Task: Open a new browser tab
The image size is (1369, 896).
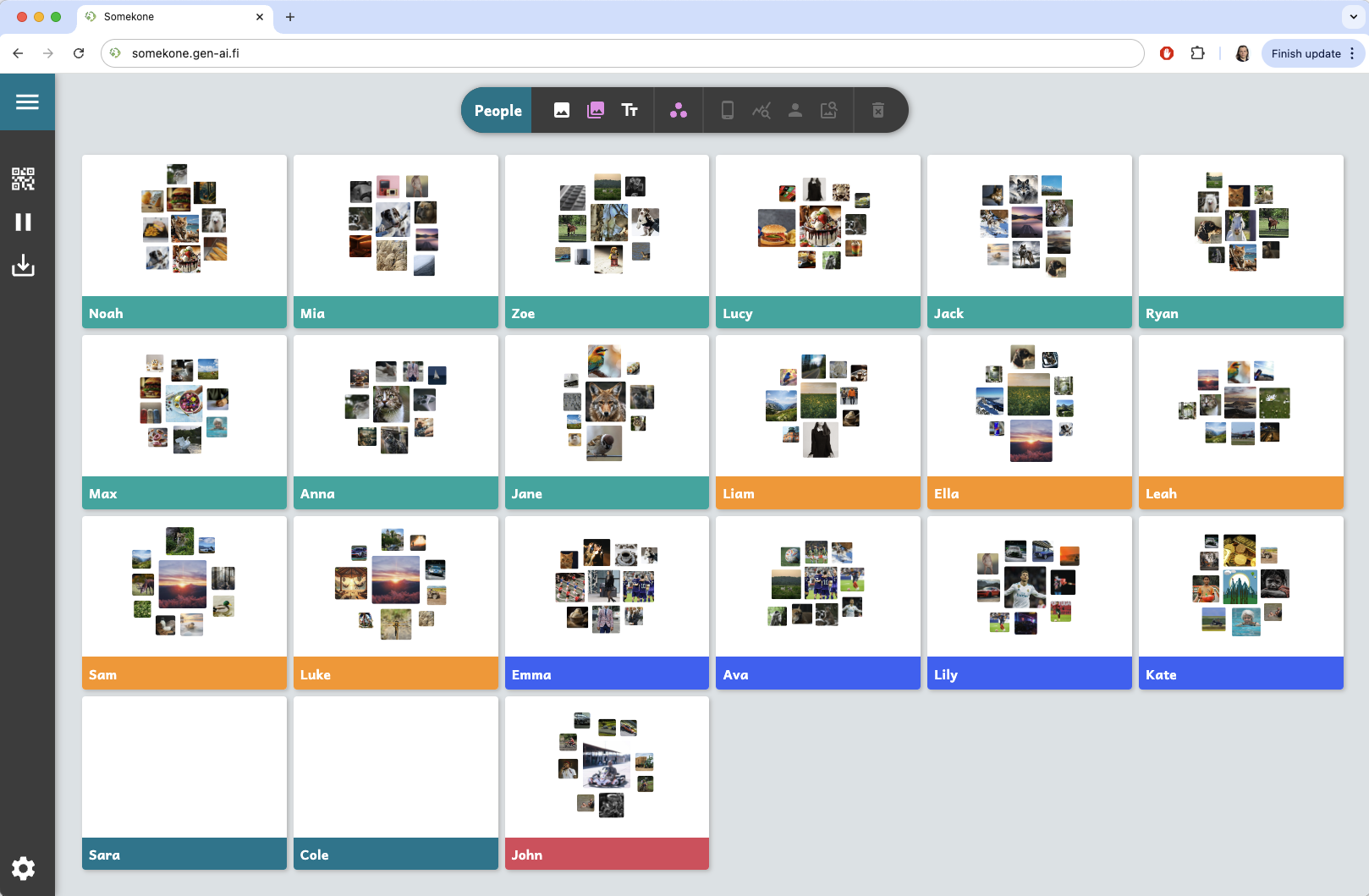Action: [290, 17]
